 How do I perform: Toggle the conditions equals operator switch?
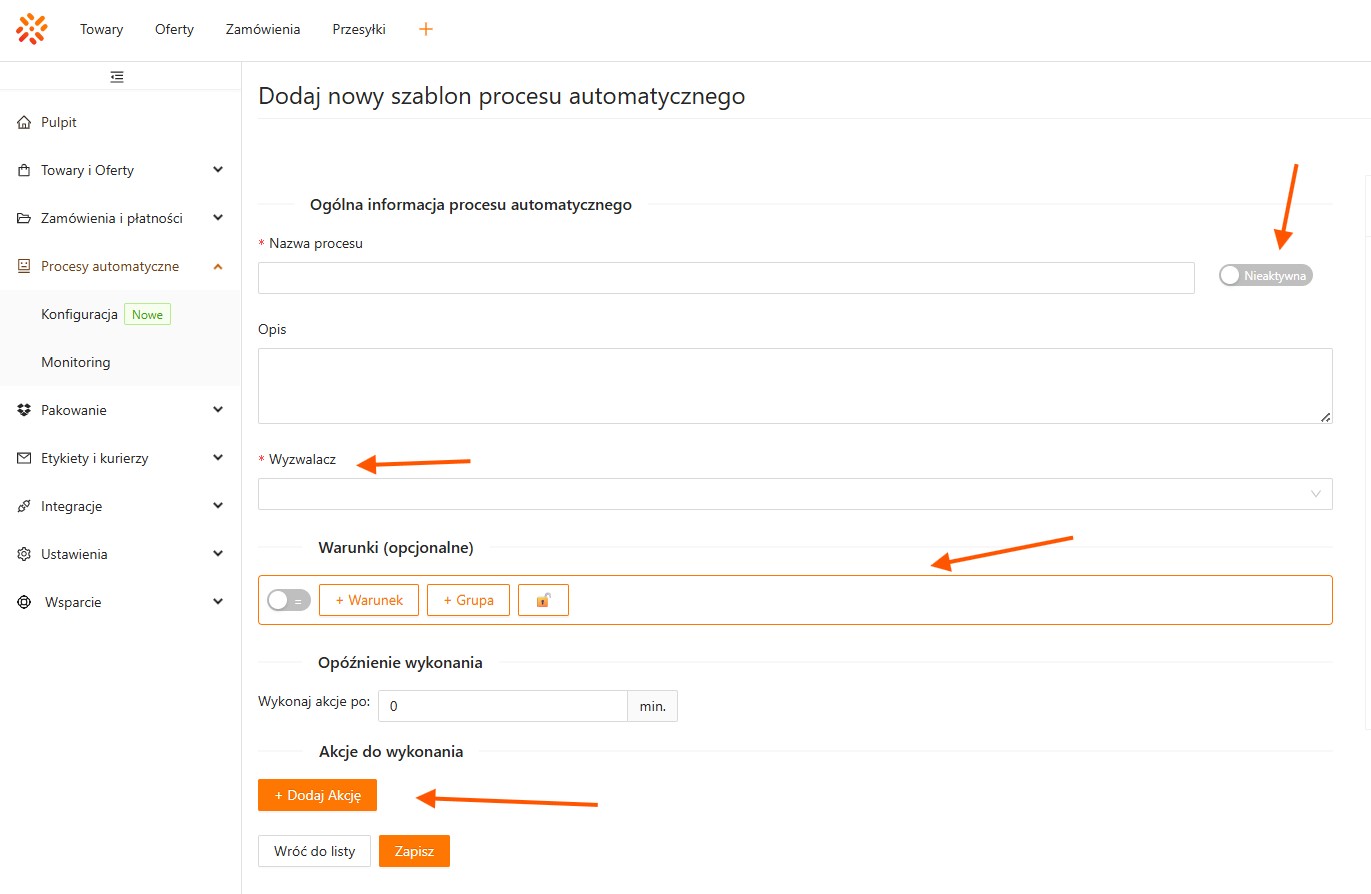(288, 600)
